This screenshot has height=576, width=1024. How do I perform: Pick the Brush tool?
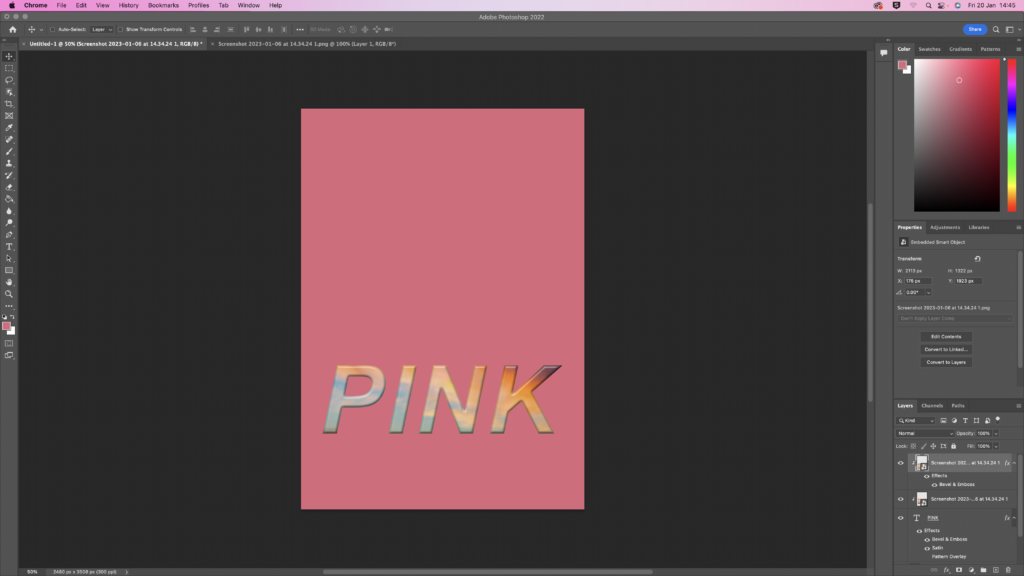tap(9, 151)
